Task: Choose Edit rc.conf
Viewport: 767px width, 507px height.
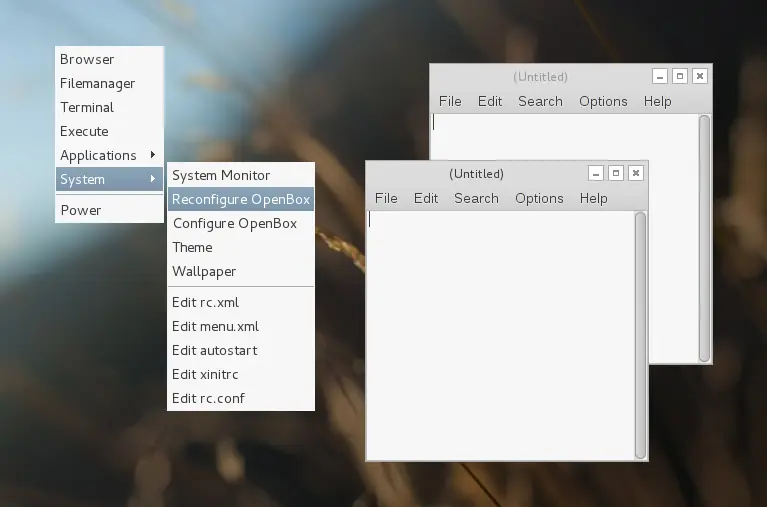Action: click(241, 398)
